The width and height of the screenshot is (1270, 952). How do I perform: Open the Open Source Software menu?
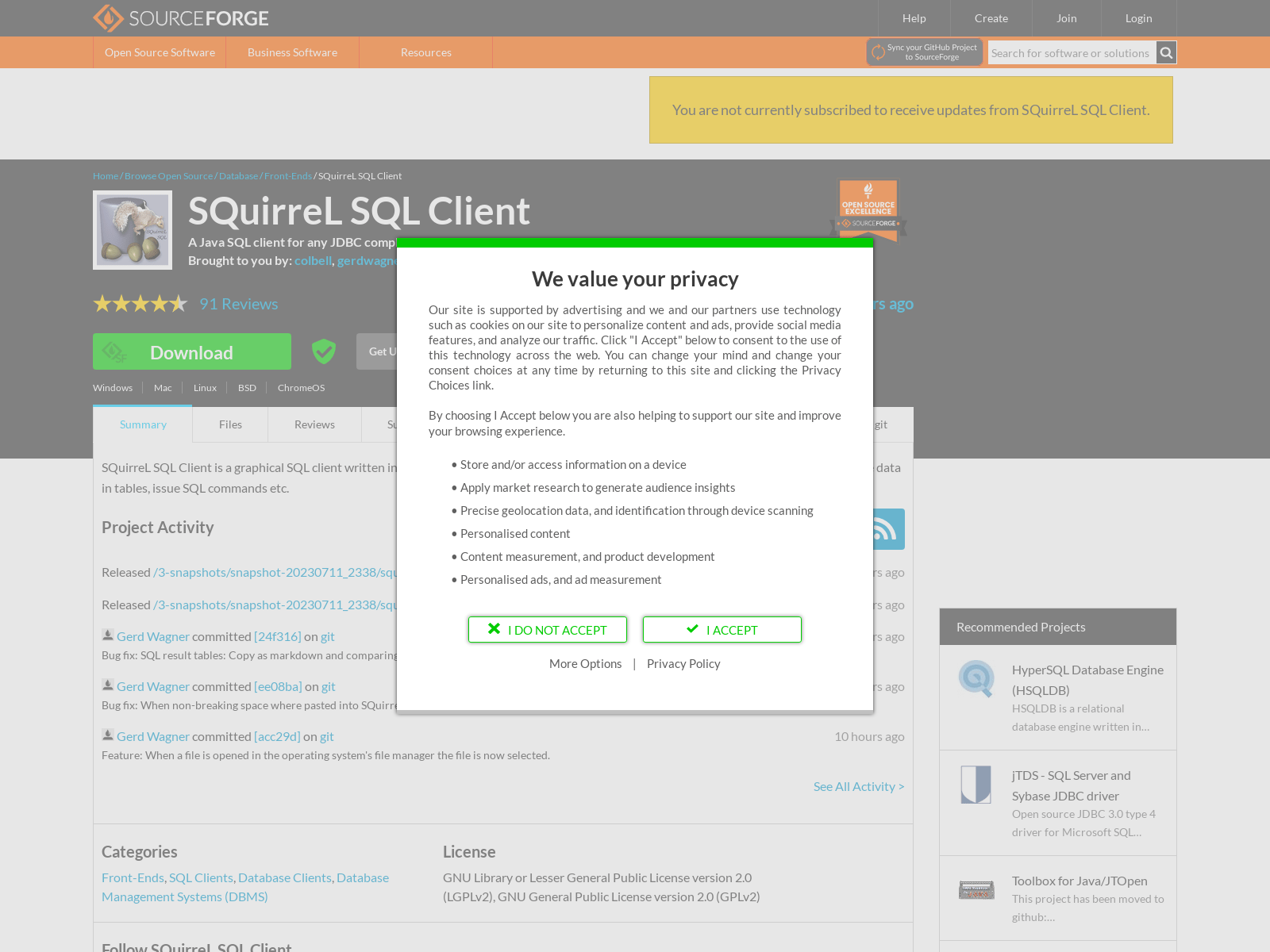160,52
